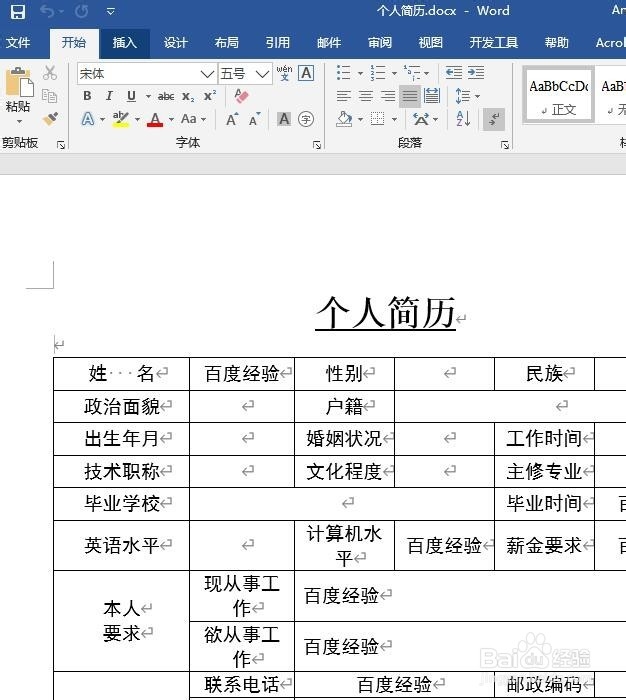Open the 五号 font size dropdown
Image resolution: width=626 pixels, height=700 pixels.
pos(263,74)
